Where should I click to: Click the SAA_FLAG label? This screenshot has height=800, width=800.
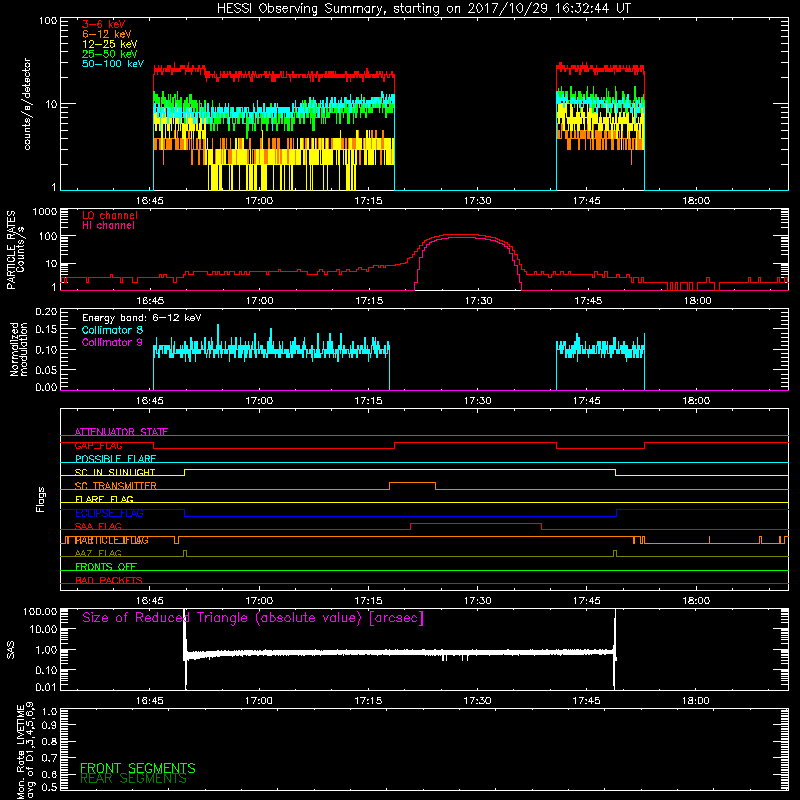coord(98,527)
